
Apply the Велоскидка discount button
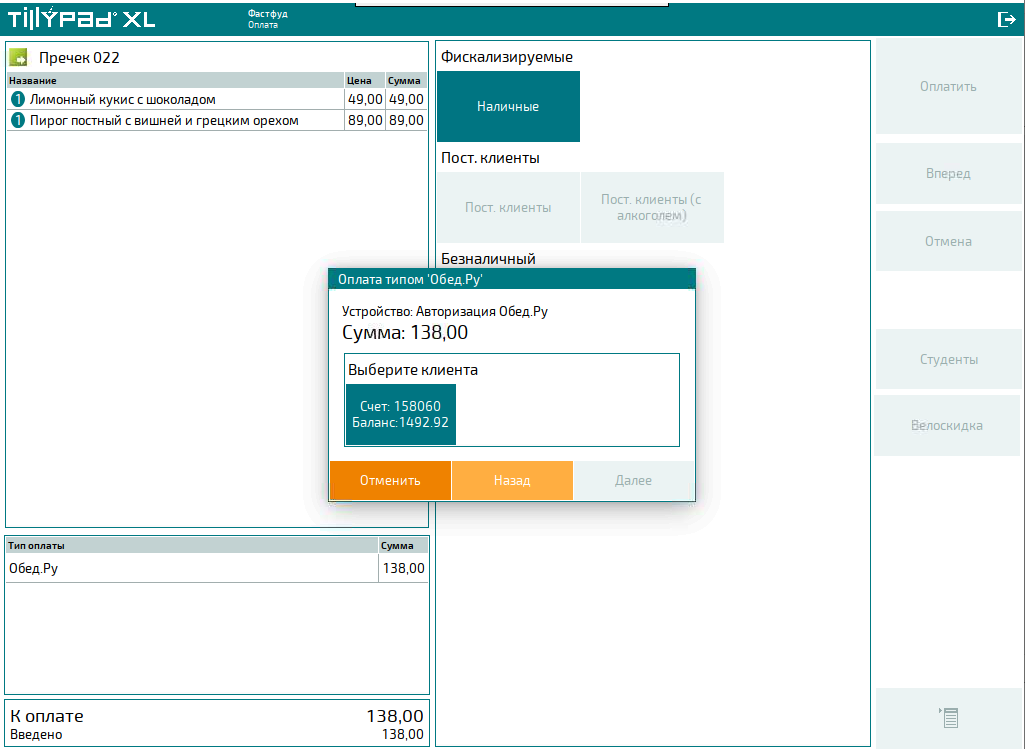click(946, 425)
